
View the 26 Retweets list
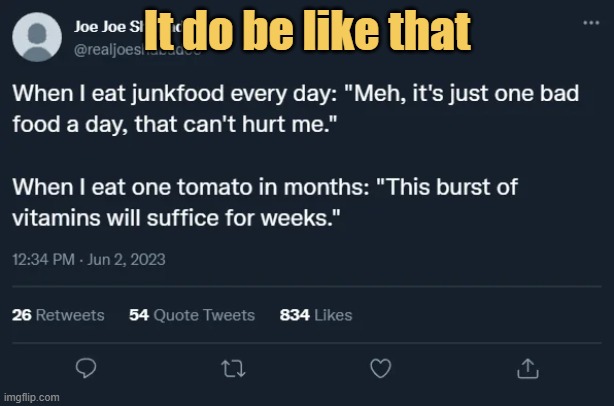[x=58, y=315]
